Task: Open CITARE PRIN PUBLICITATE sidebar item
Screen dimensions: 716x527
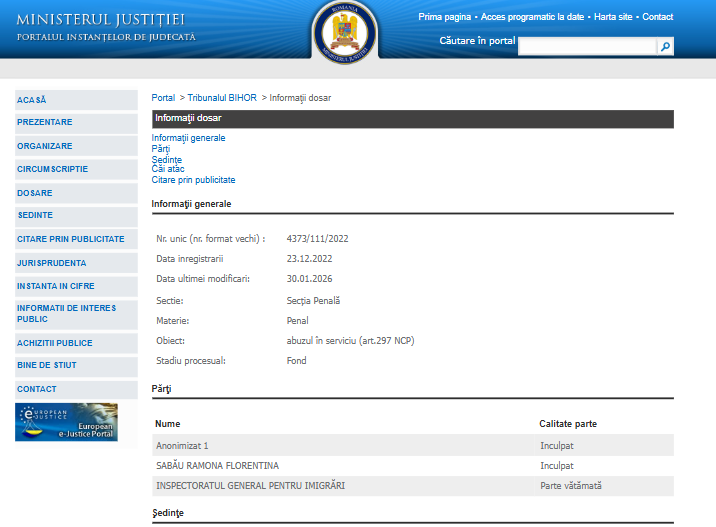Action: point(71,239)
